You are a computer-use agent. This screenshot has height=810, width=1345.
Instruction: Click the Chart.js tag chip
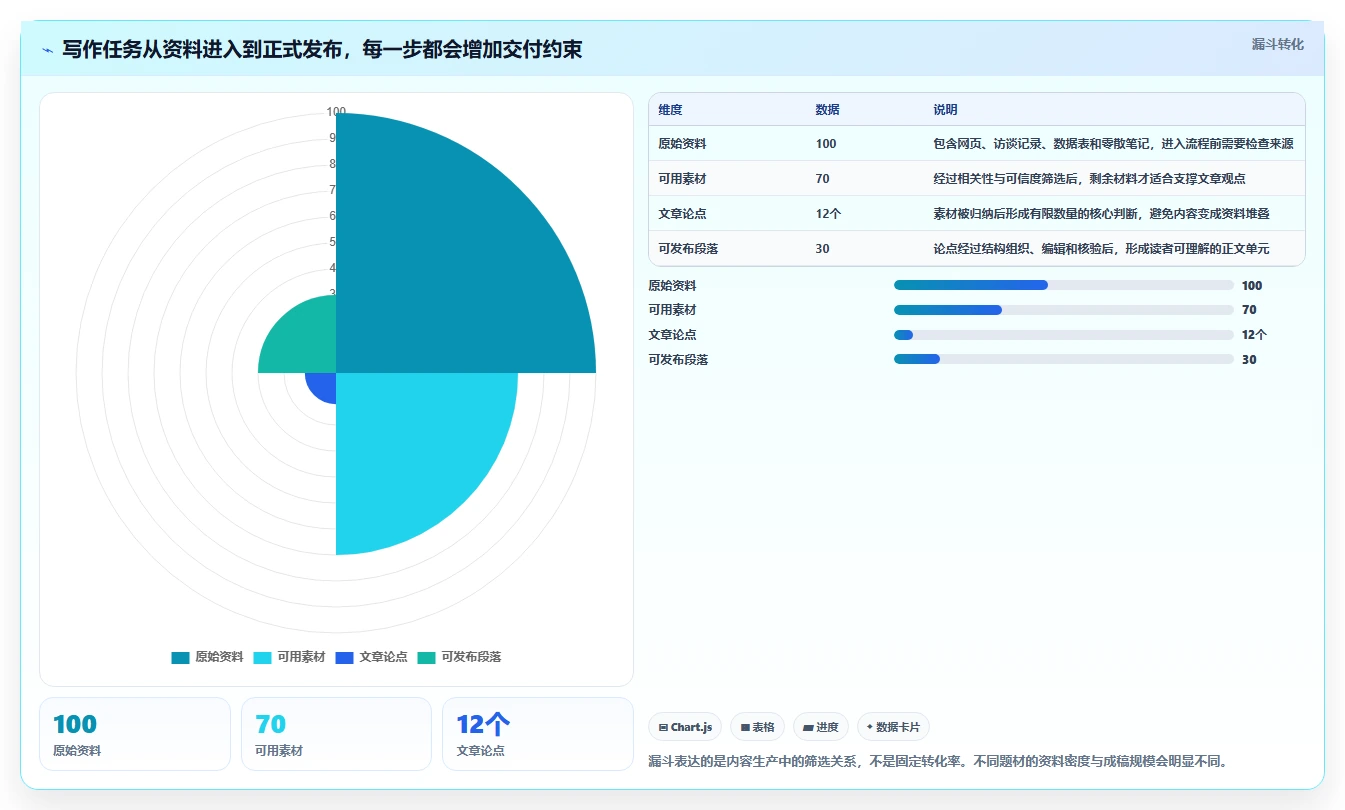685,727
